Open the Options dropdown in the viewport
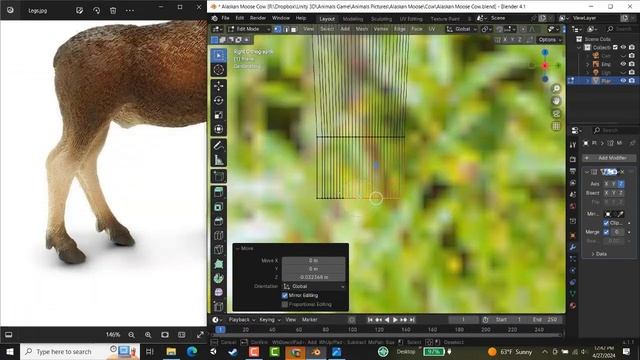Viewport: 640px width, 360px height. point(550,40)
